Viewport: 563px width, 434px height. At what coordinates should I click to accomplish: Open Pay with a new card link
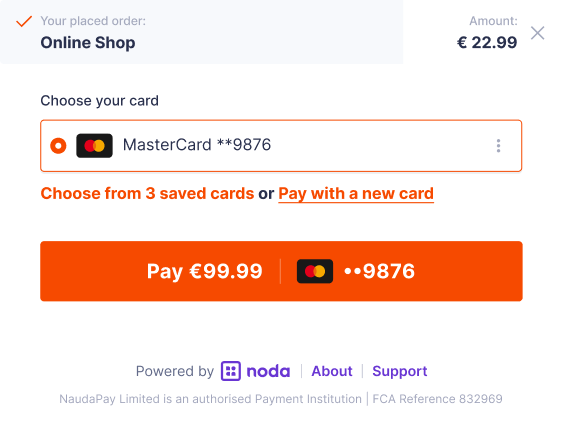356,194
